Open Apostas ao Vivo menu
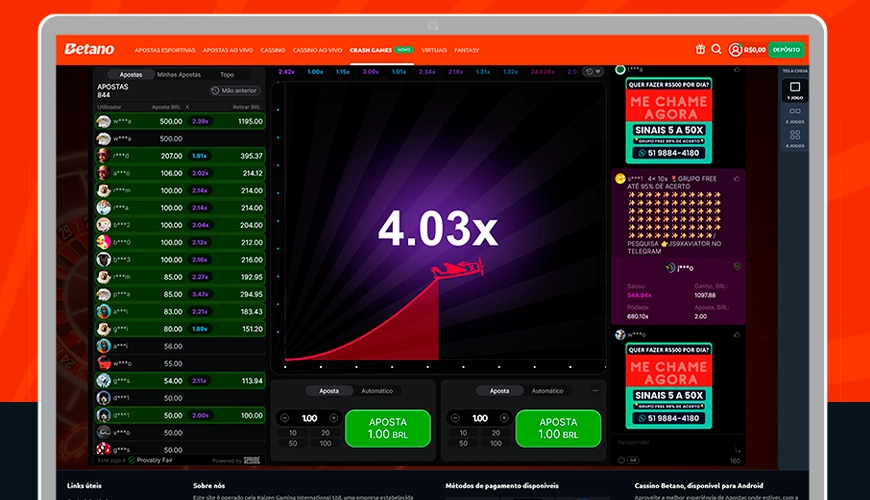The height and width of the screenshot is (500, 870). (227, 50)
